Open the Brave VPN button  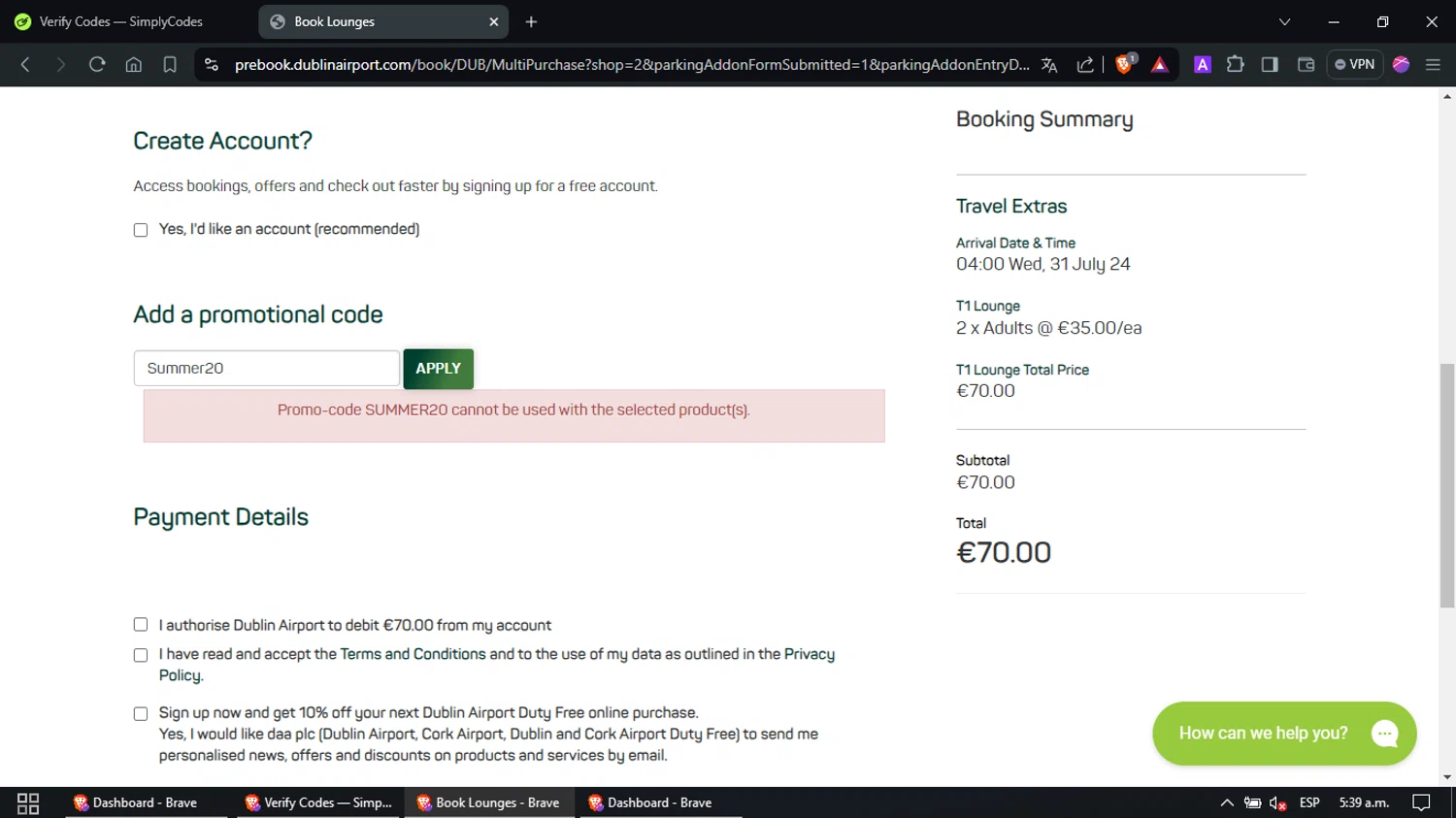tap(1355, 65)
